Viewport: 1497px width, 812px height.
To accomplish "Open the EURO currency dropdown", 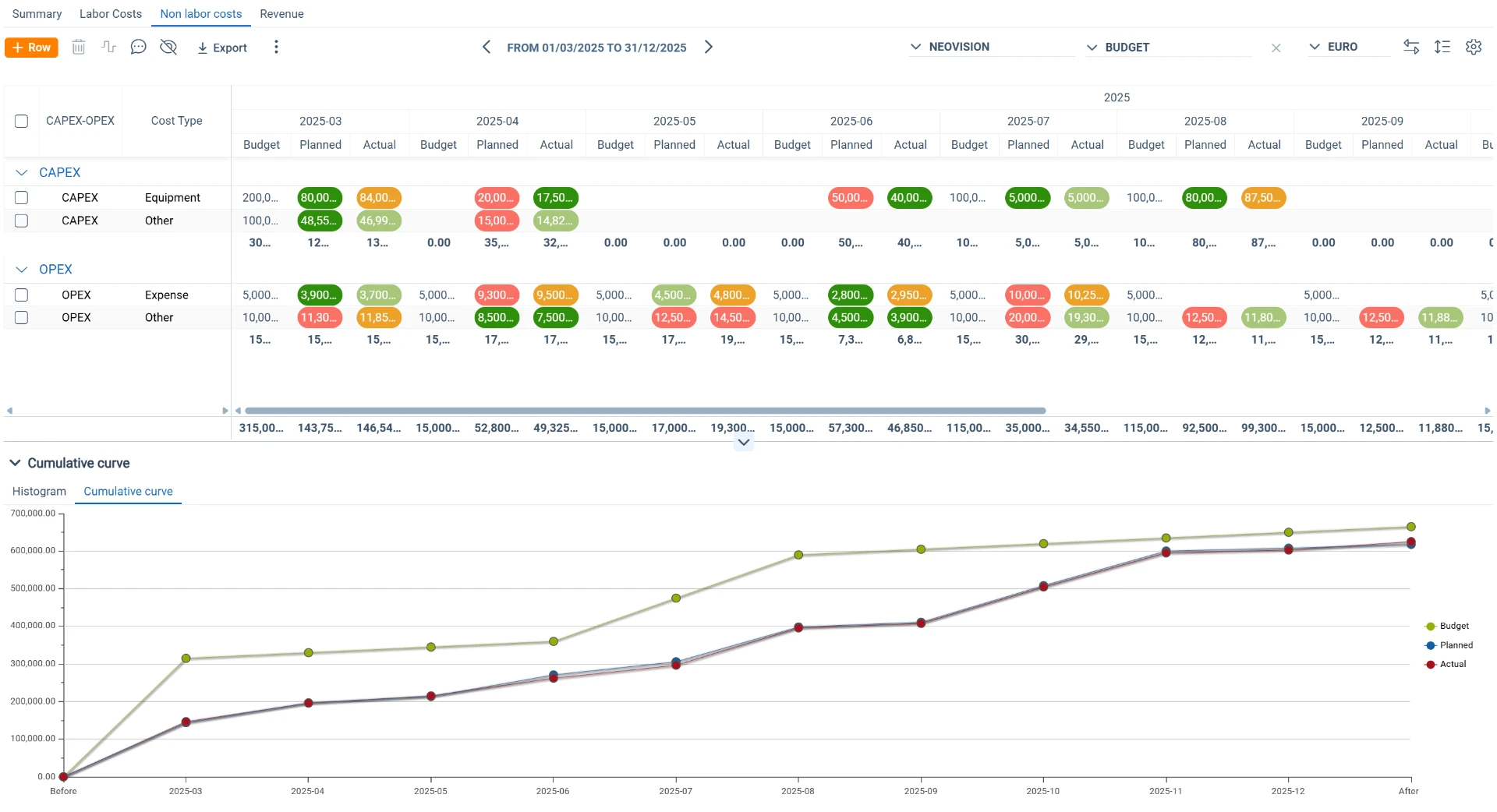I will 1349,47.
